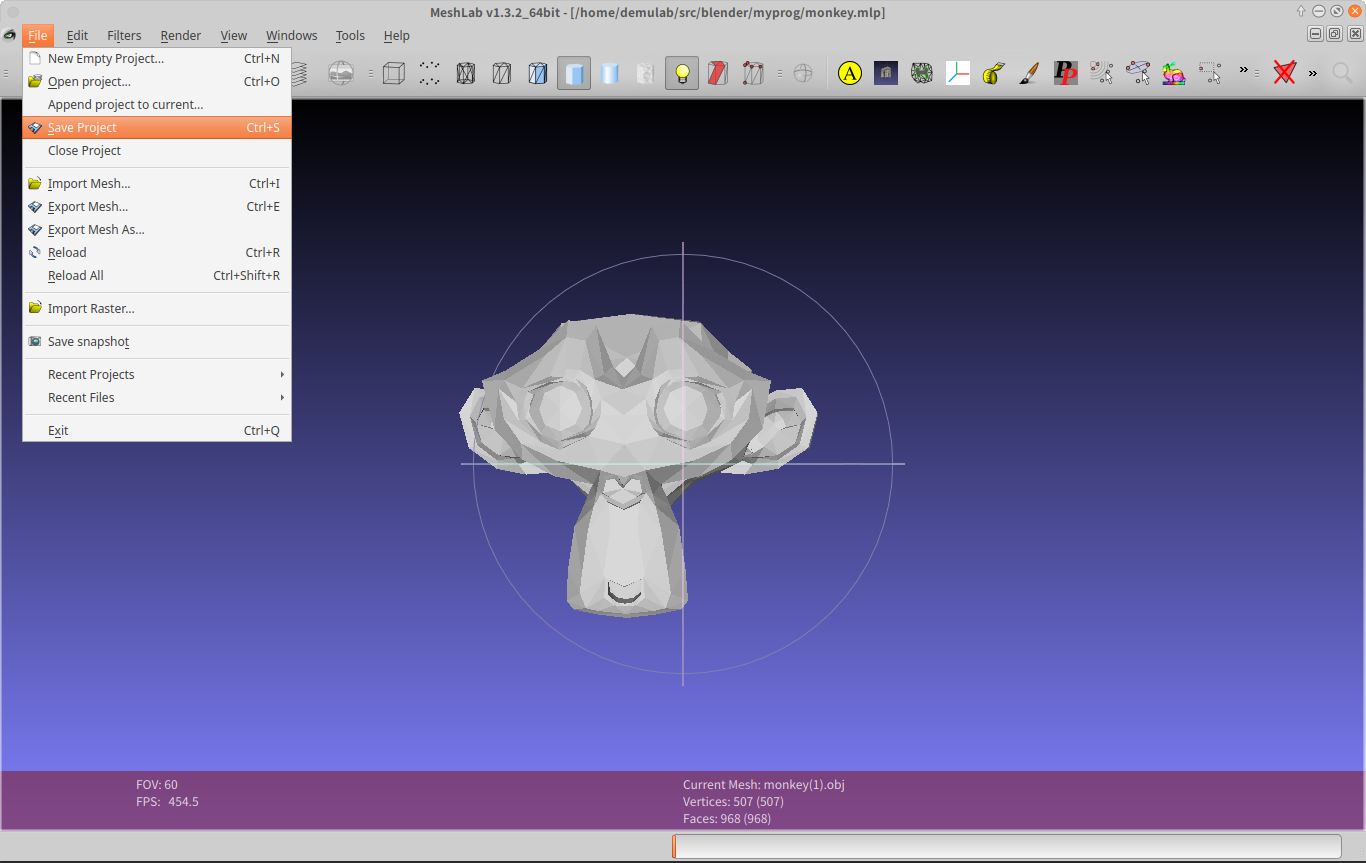Image resolution: width=1366 pixels, height=863 pixels.
Task: Click the dark museum building tool icon
Action: coord(886,73)
